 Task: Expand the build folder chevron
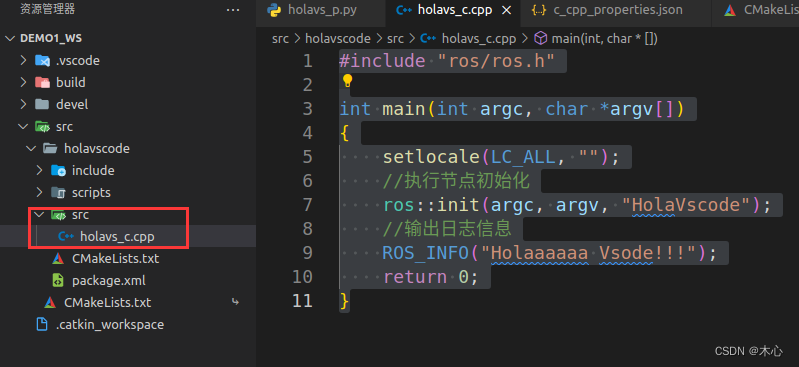click(x=23, y=83)
